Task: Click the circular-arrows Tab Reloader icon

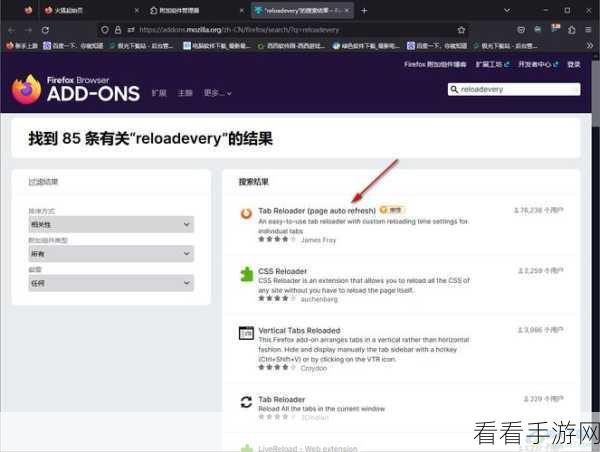Action: point(246,402)
